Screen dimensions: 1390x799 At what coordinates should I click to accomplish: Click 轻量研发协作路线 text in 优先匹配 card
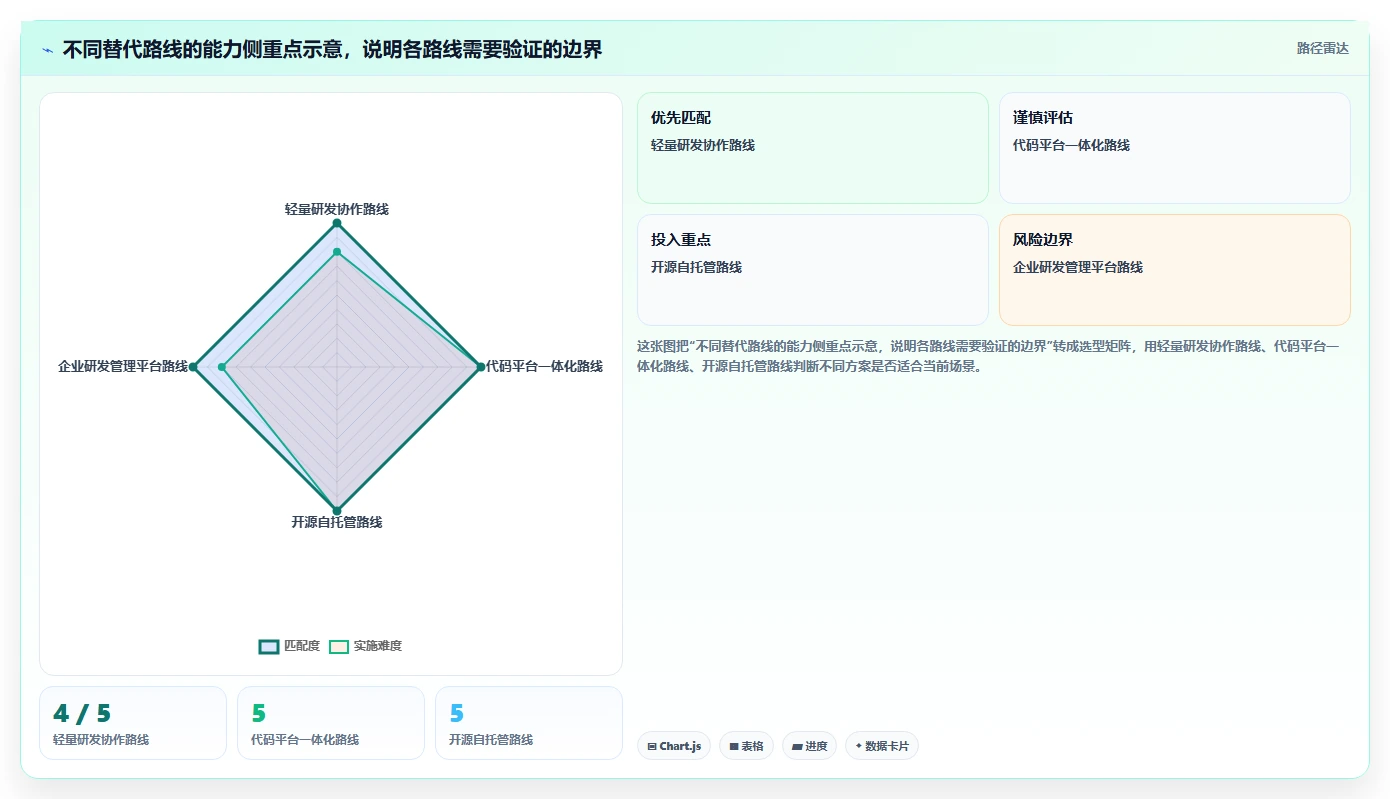click(x=703, y=145)
